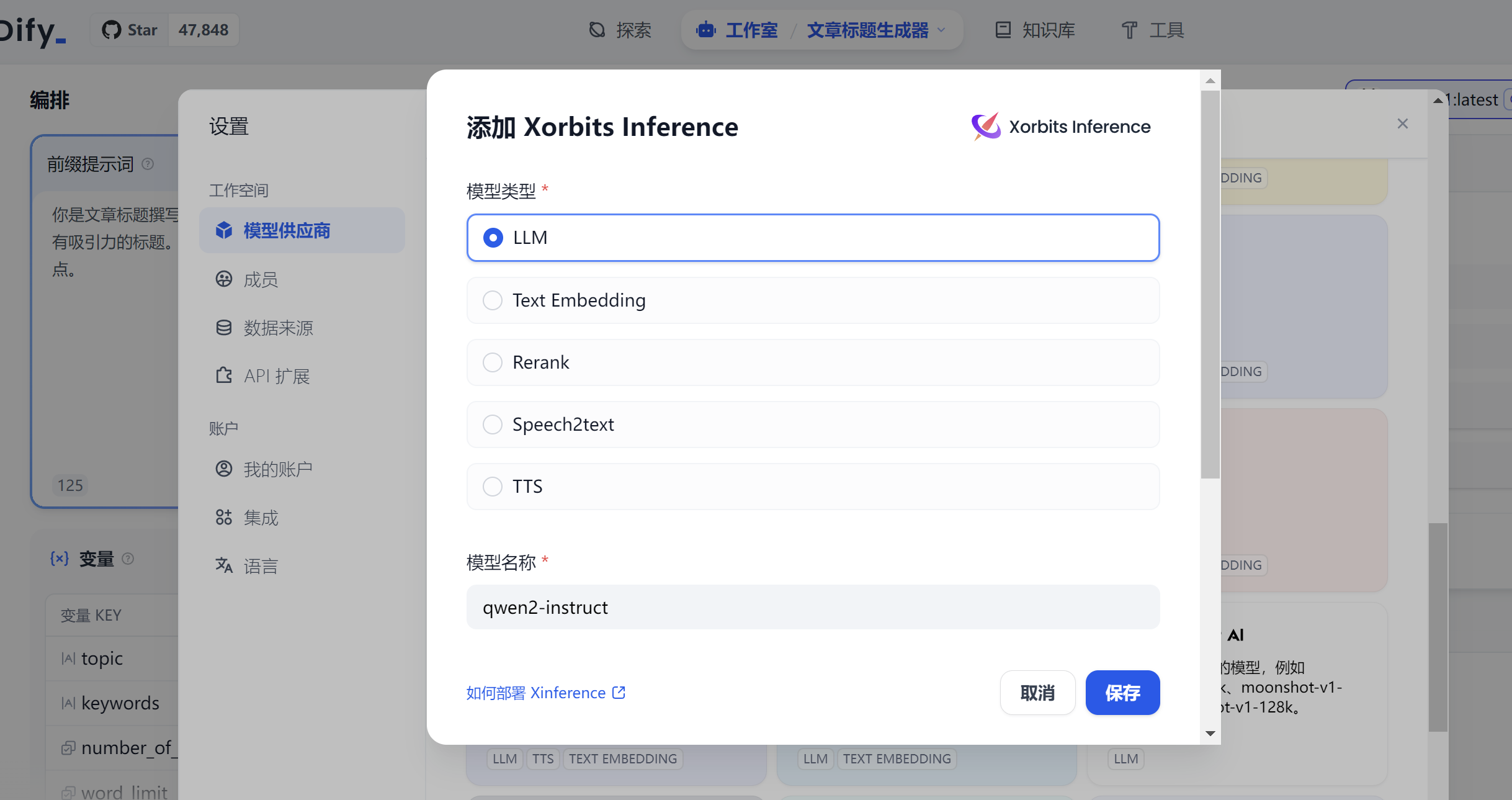Click the Studio robot icon
Image resolution: width=1512 pixels, height=800 pixels.
706,30
